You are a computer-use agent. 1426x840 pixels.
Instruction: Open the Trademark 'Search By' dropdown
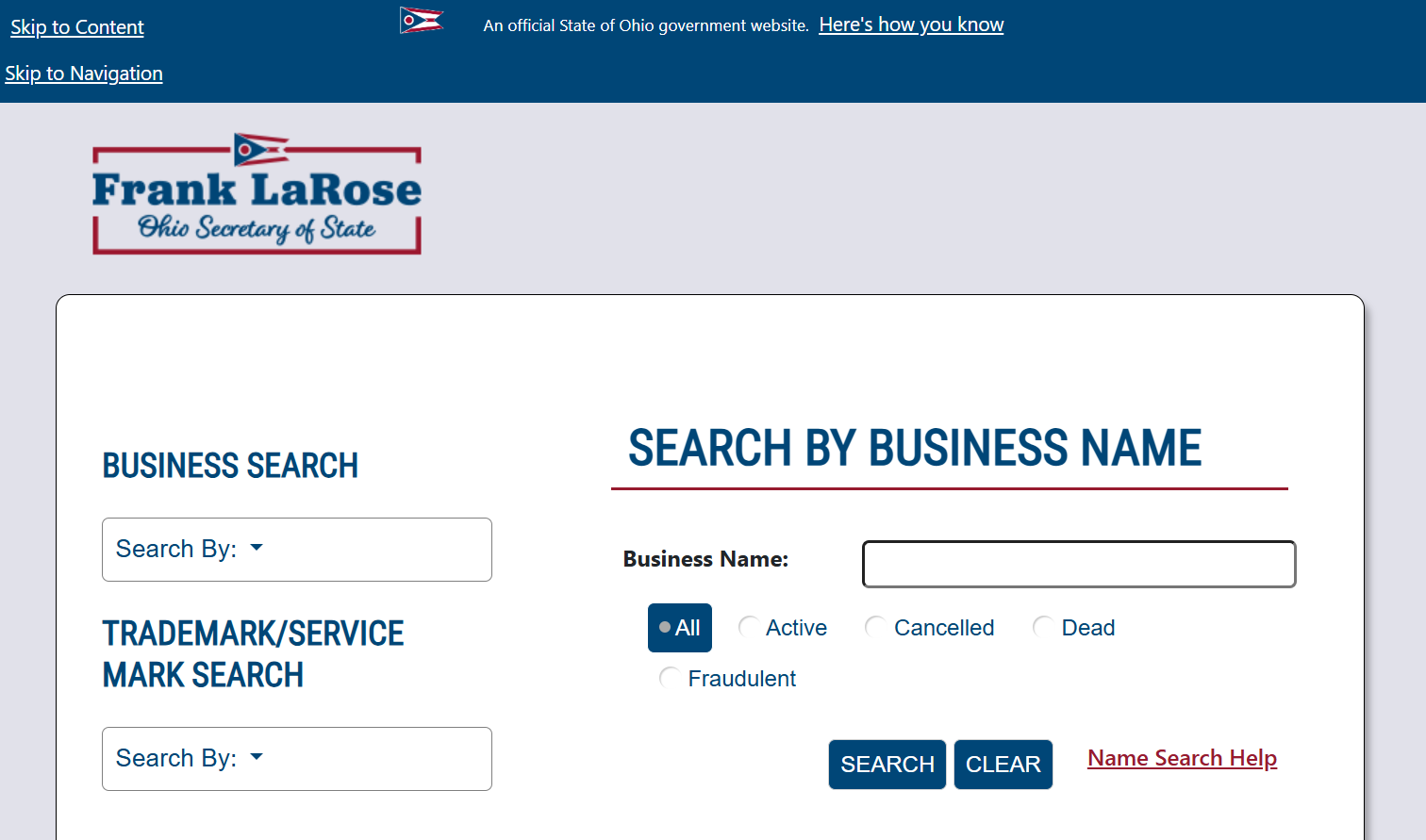(296, 758)
